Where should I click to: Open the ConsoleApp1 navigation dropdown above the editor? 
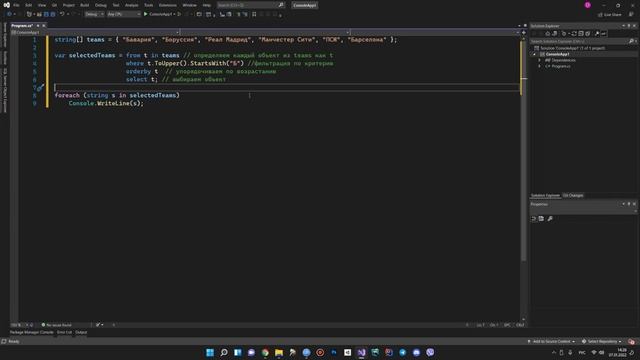(95, 32)
